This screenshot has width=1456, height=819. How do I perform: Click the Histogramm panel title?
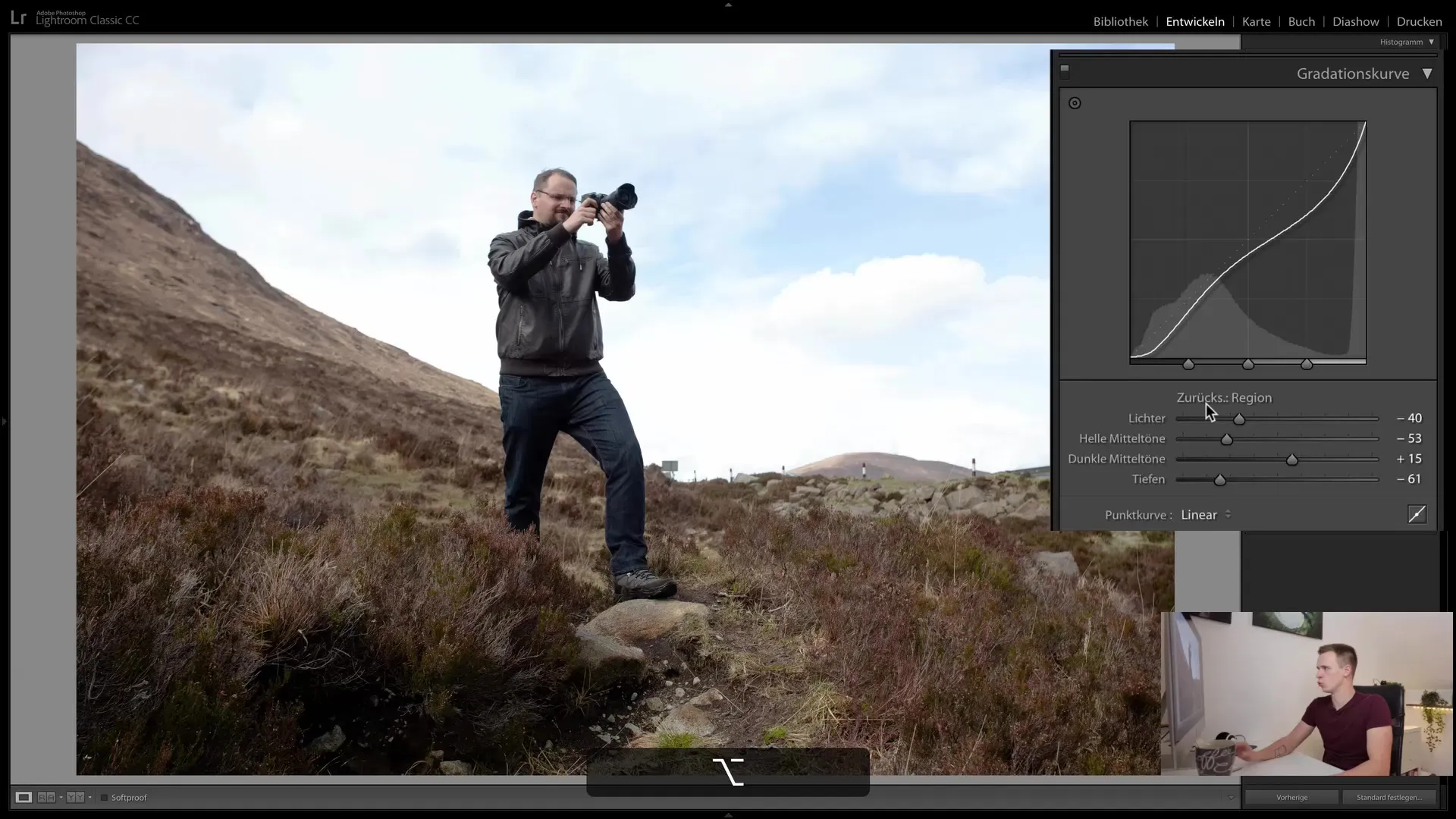pos(1401,42)
